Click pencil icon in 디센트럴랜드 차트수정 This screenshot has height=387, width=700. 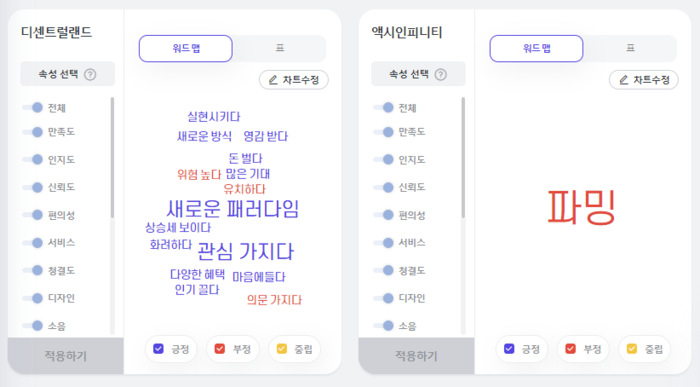click(x=273, y=80)
